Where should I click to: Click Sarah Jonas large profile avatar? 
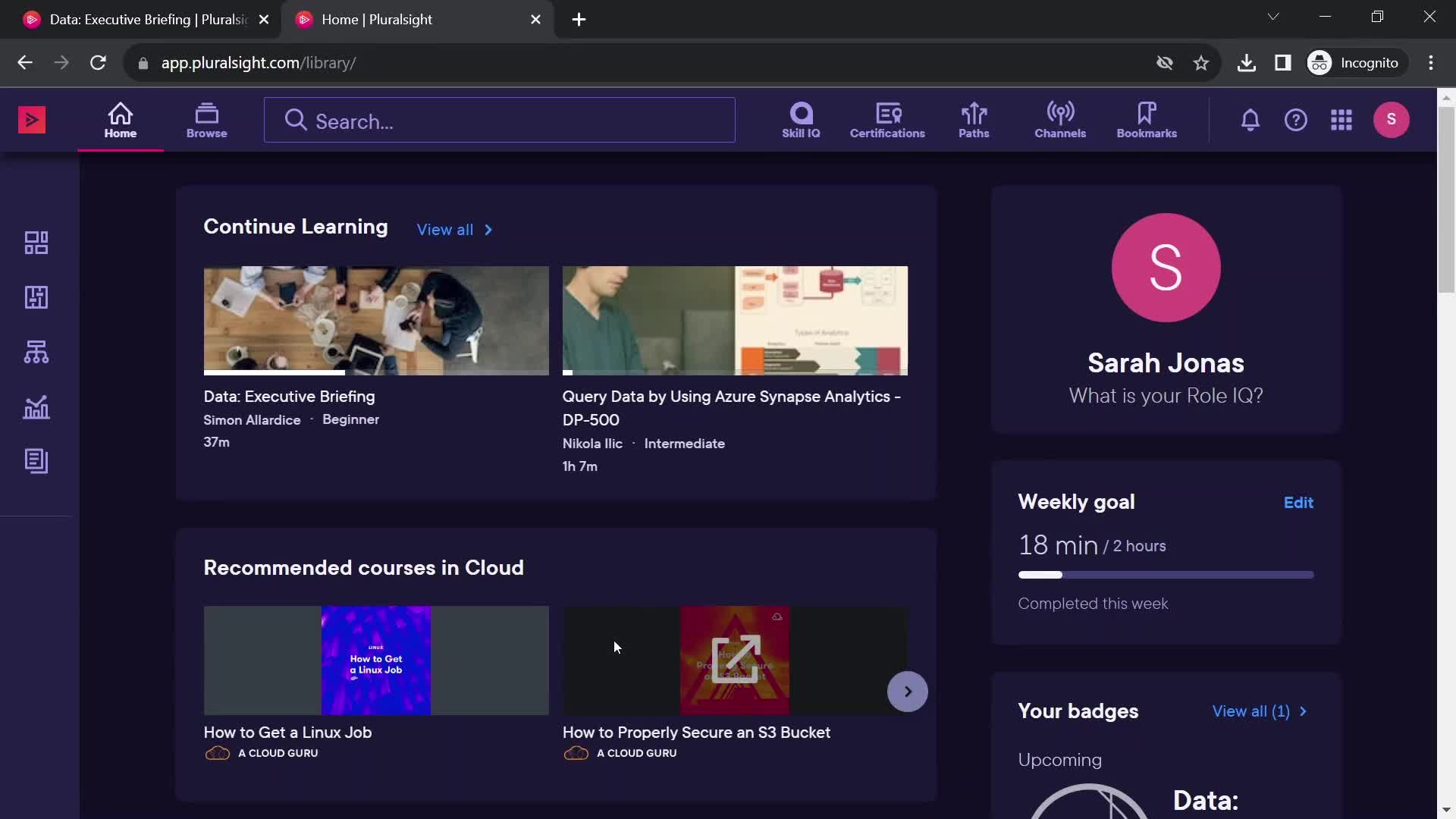click(x=1166, y=268)
